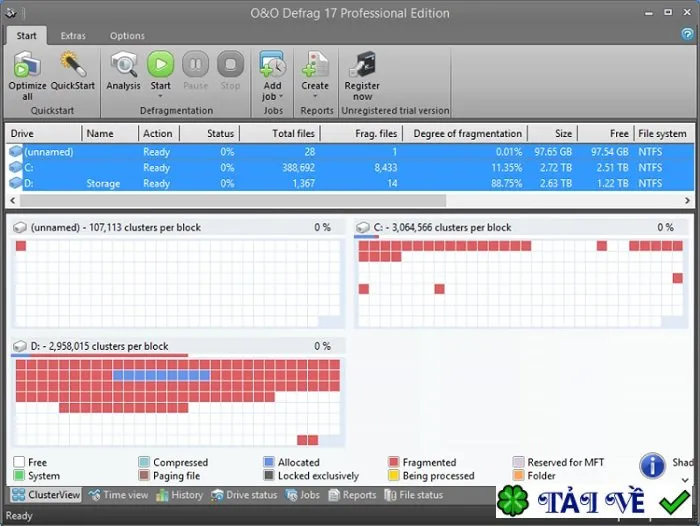
Task: Click the Add job calendar icon
Action: click(273, 64)
